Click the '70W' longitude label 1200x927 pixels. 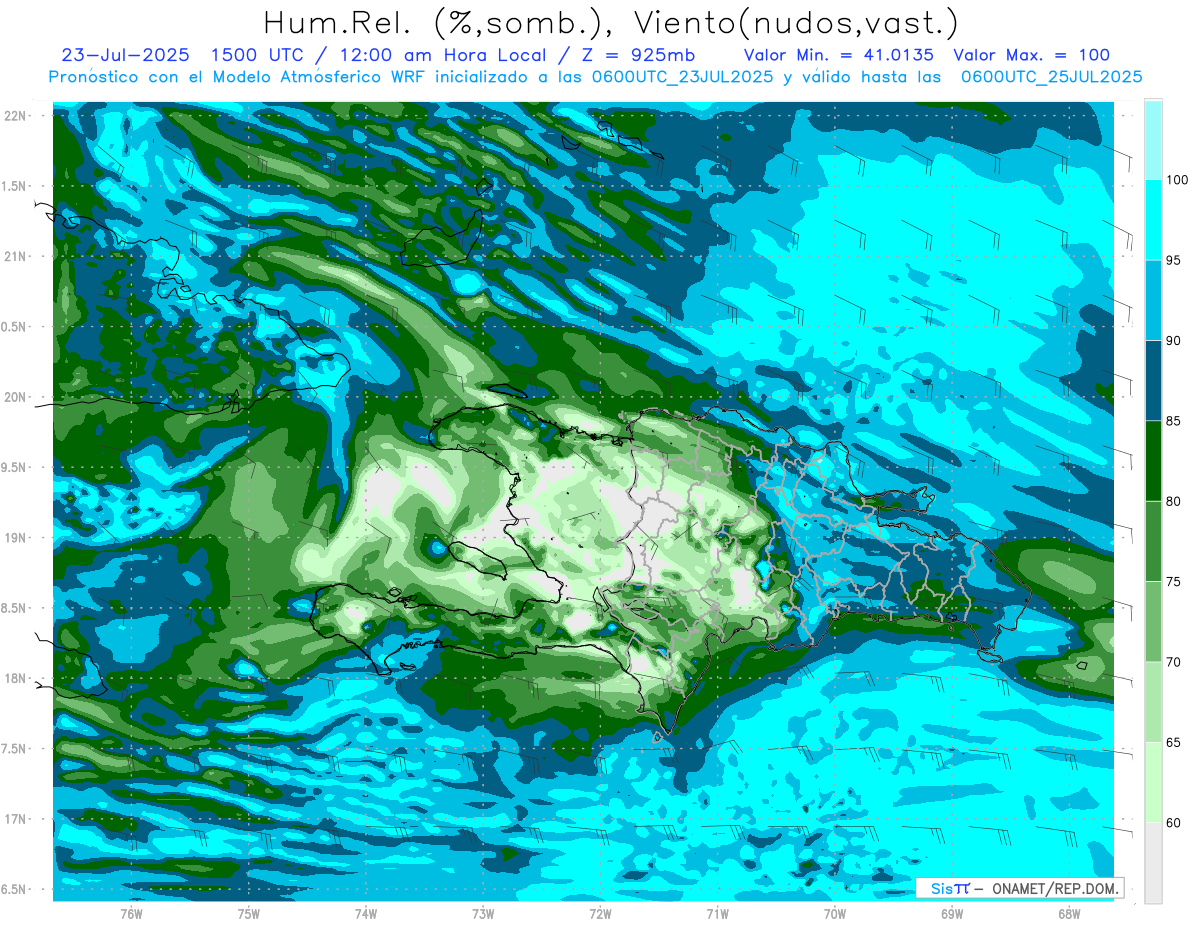point(835,913)
